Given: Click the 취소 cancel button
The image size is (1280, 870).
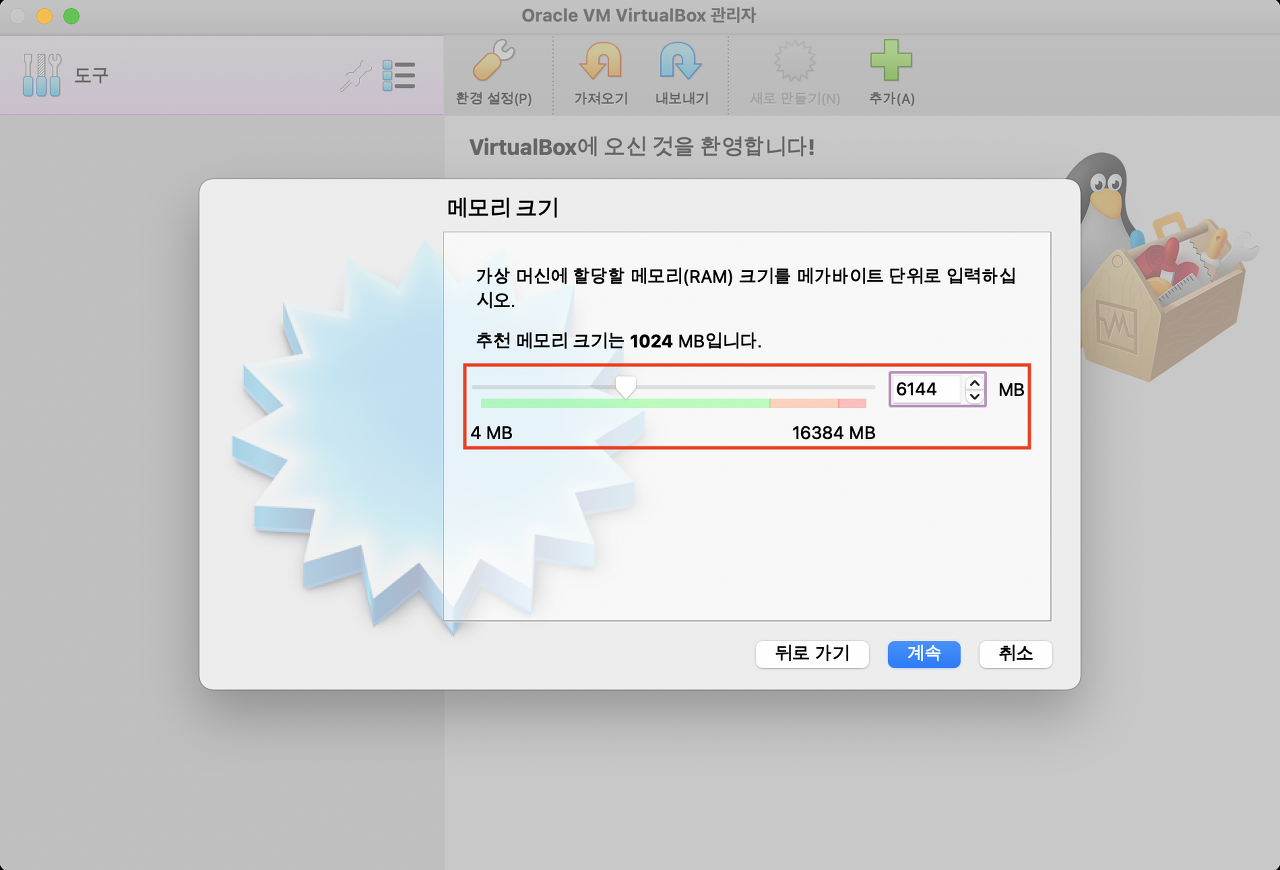Looking at the screenshot, I should click(x=1016, y=654).
